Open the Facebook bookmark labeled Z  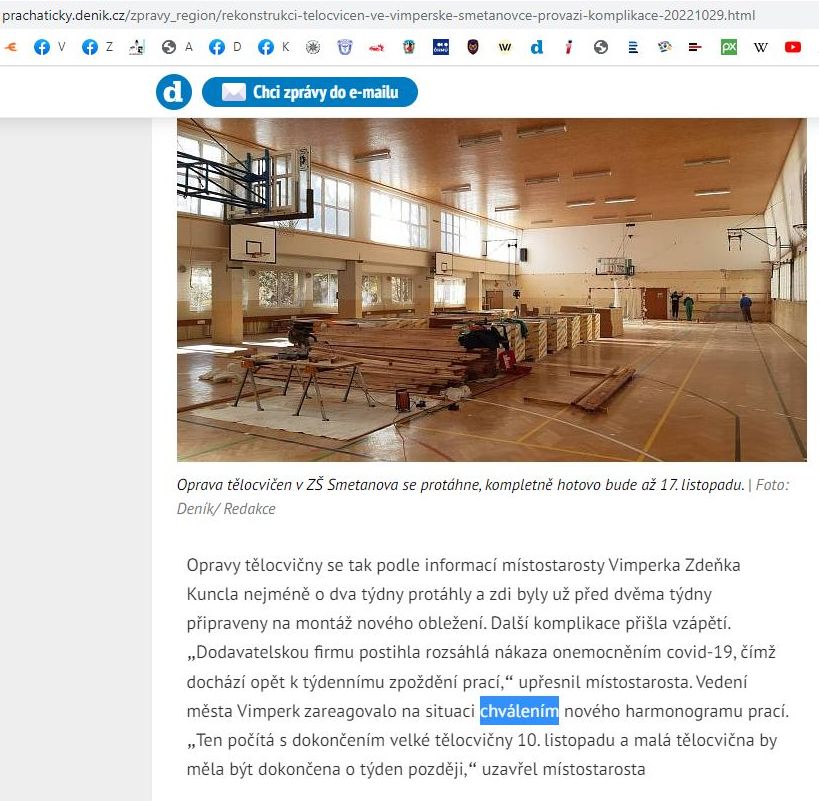(x=97, y=47)
